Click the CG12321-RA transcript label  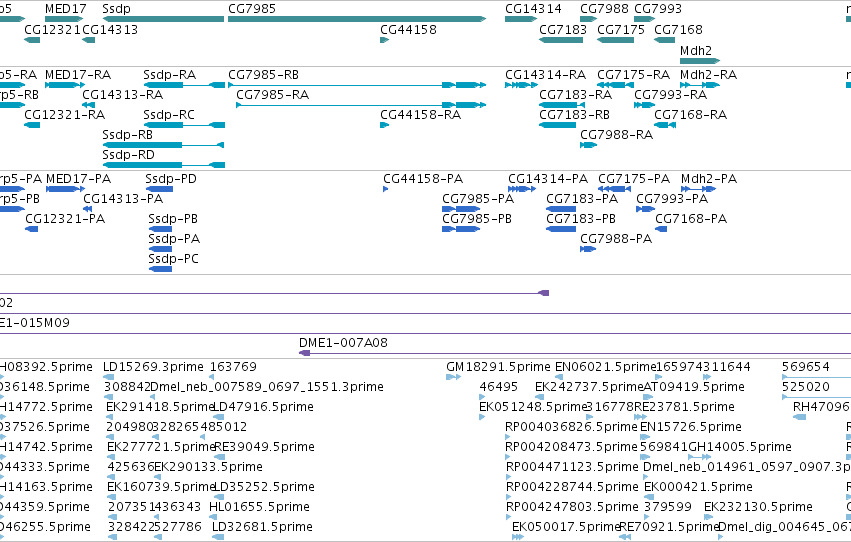click(x=65, y=115)
